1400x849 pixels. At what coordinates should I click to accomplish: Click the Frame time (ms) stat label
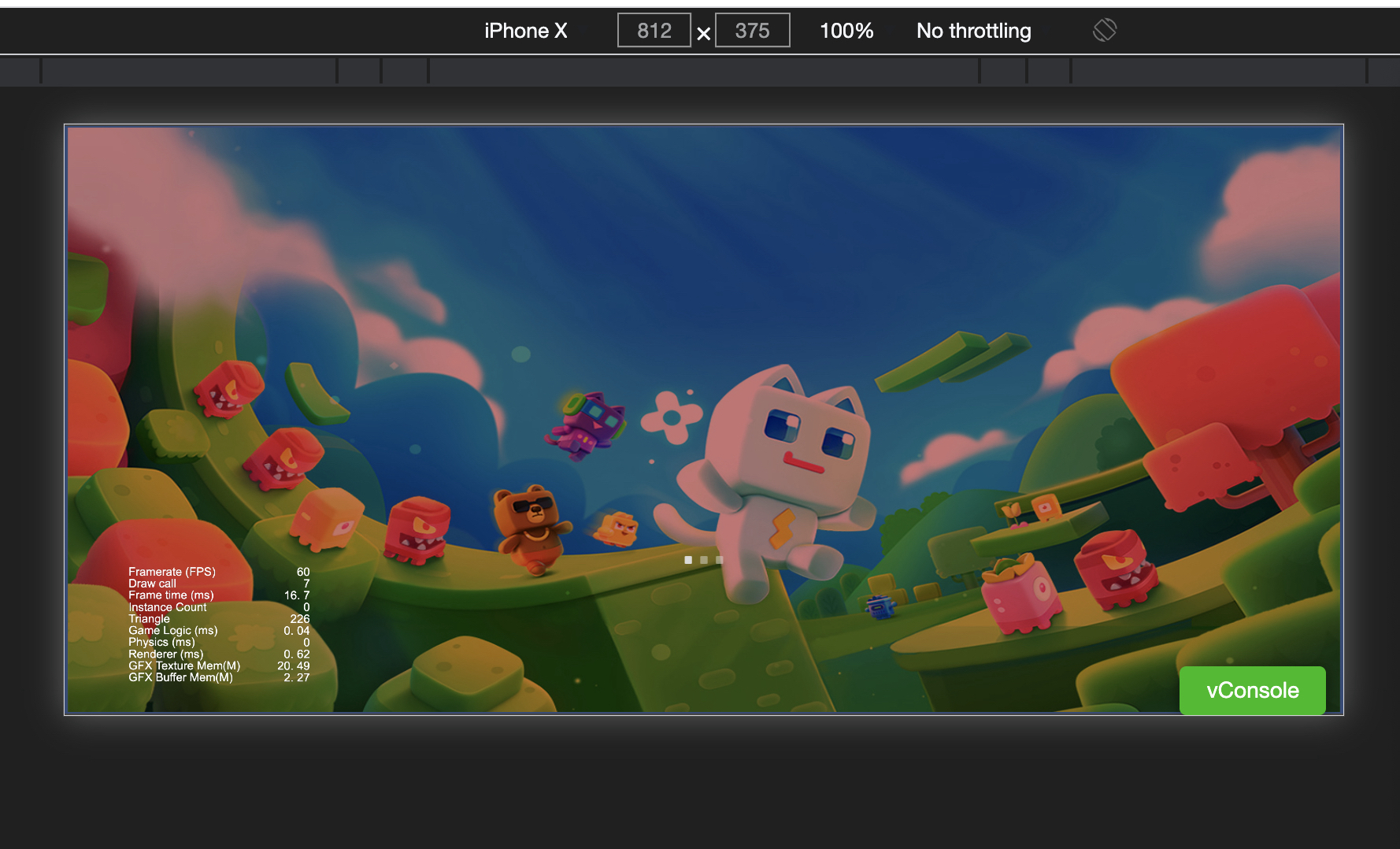[171, 595]
